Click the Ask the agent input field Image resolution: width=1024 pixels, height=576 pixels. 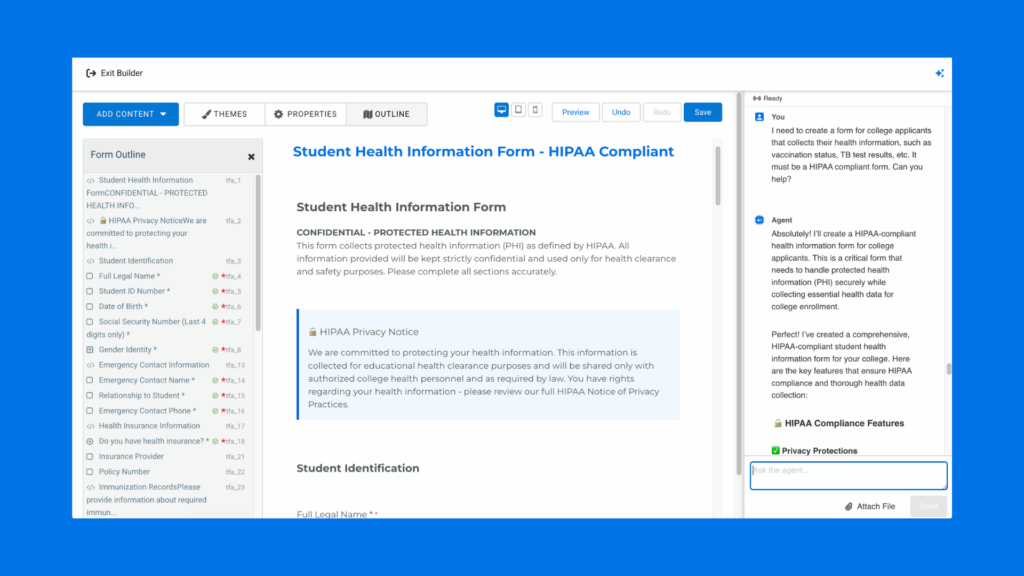pyautogui.click(x=848, y=476)
